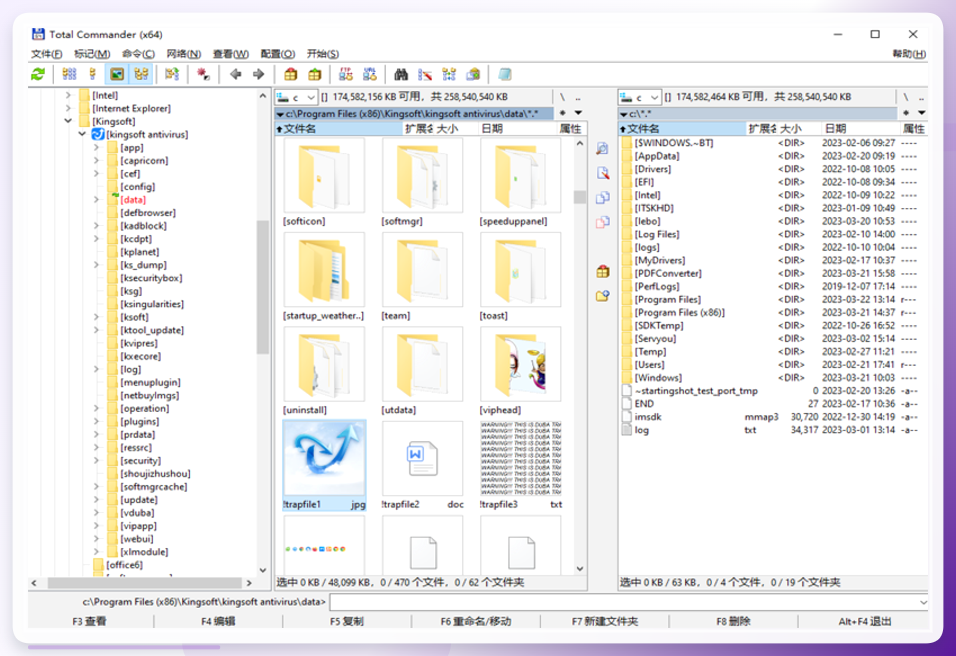
Task: Click the F5 复制 button
Action: coord(347,621)
